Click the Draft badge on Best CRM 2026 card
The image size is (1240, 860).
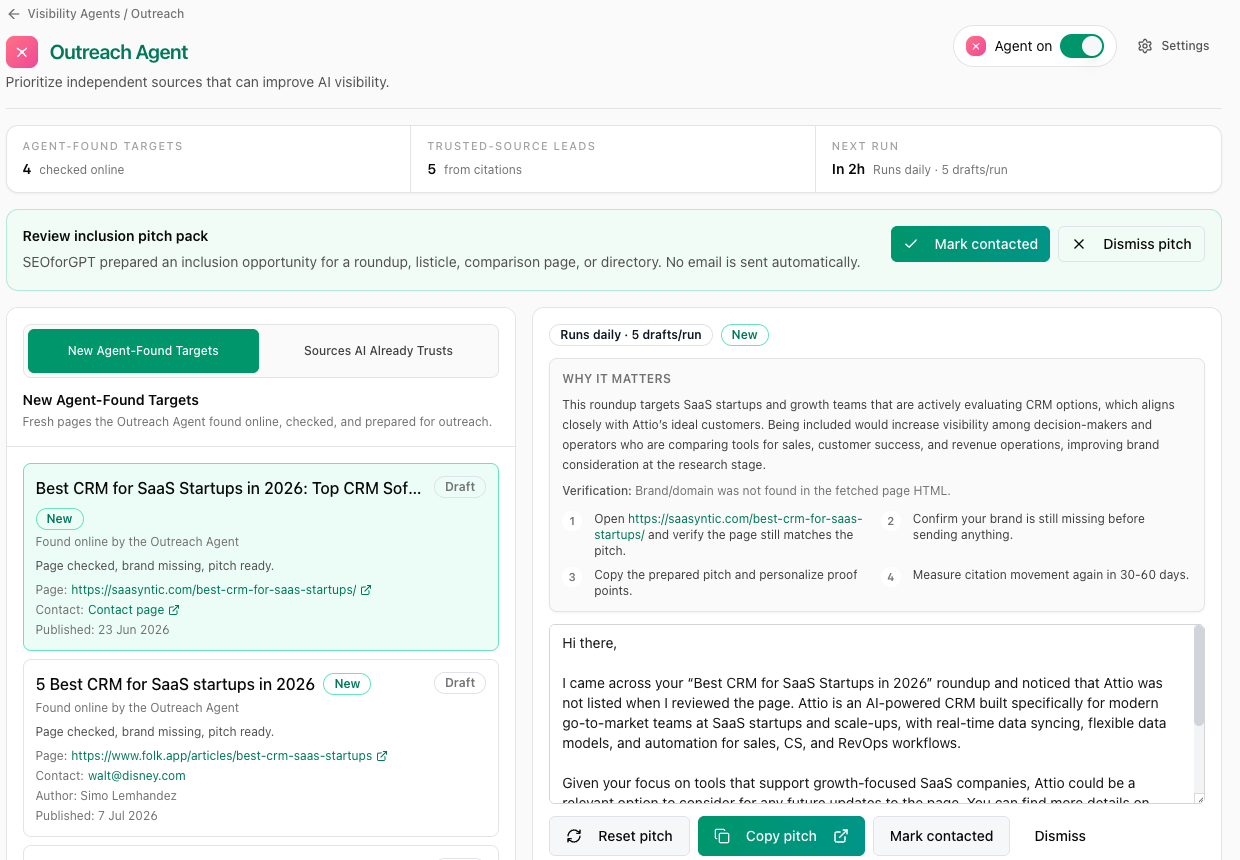[x=460, y=487]
